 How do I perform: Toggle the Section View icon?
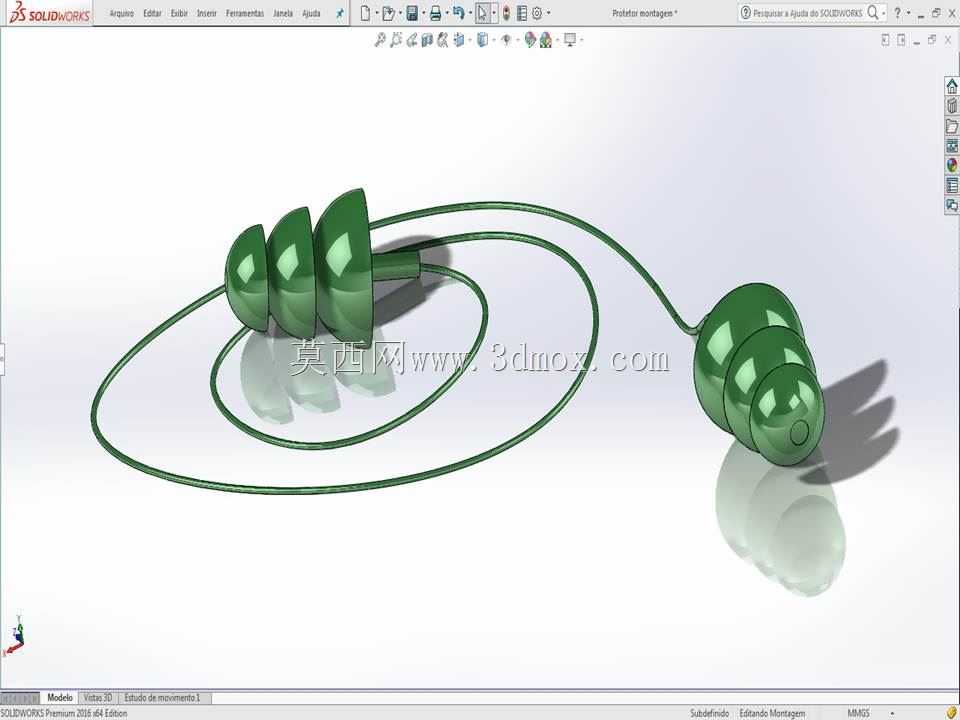(x=427, y=40)
